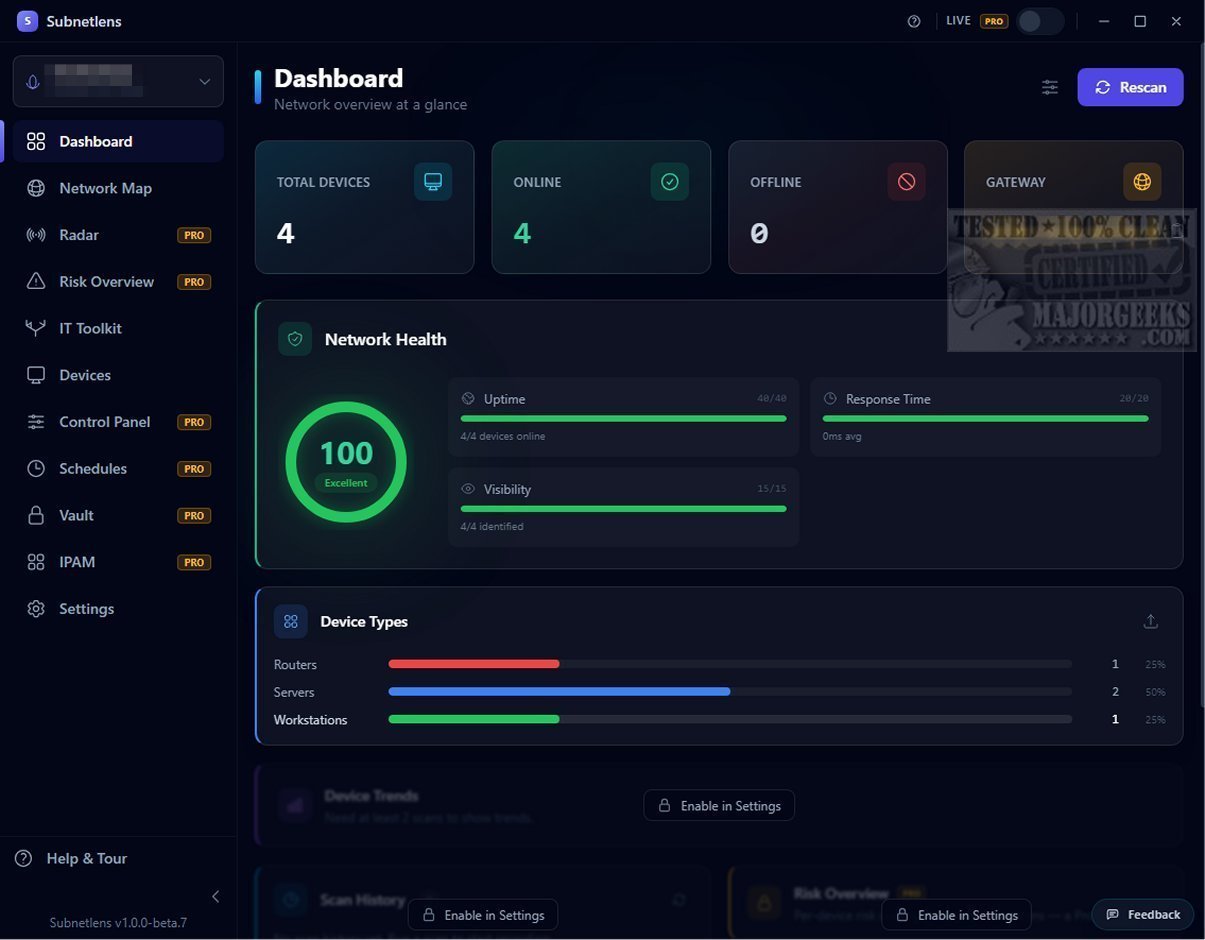The image size is (1205, 940).
Task: Toggle the LIVE mode switch
Action: click(x=1039, y=21)
